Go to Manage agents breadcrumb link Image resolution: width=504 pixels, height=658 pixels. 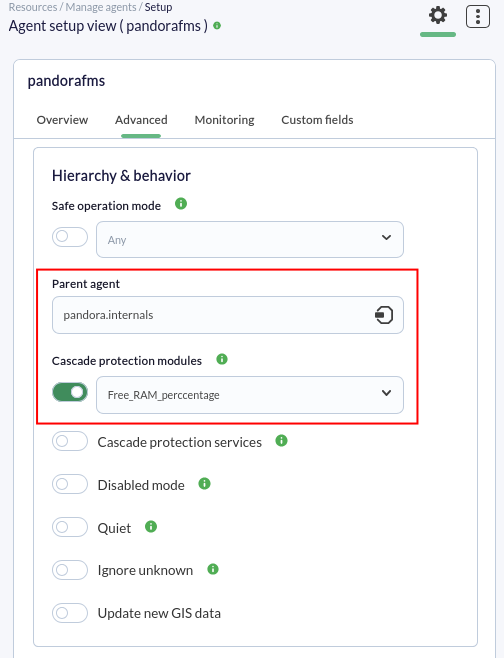[x=101, y=7]
